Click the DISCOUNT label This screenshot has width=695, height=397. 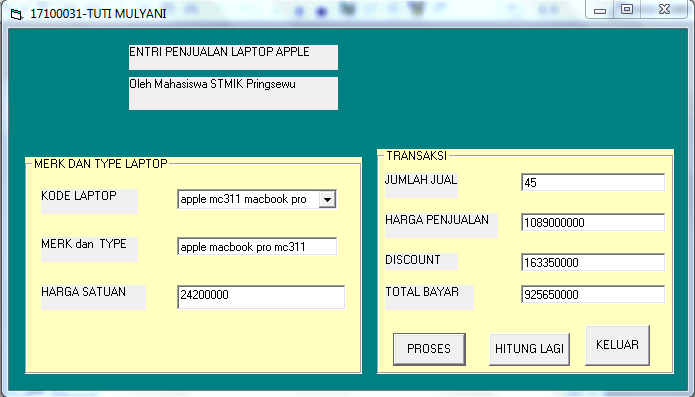[x=421, y=261]
